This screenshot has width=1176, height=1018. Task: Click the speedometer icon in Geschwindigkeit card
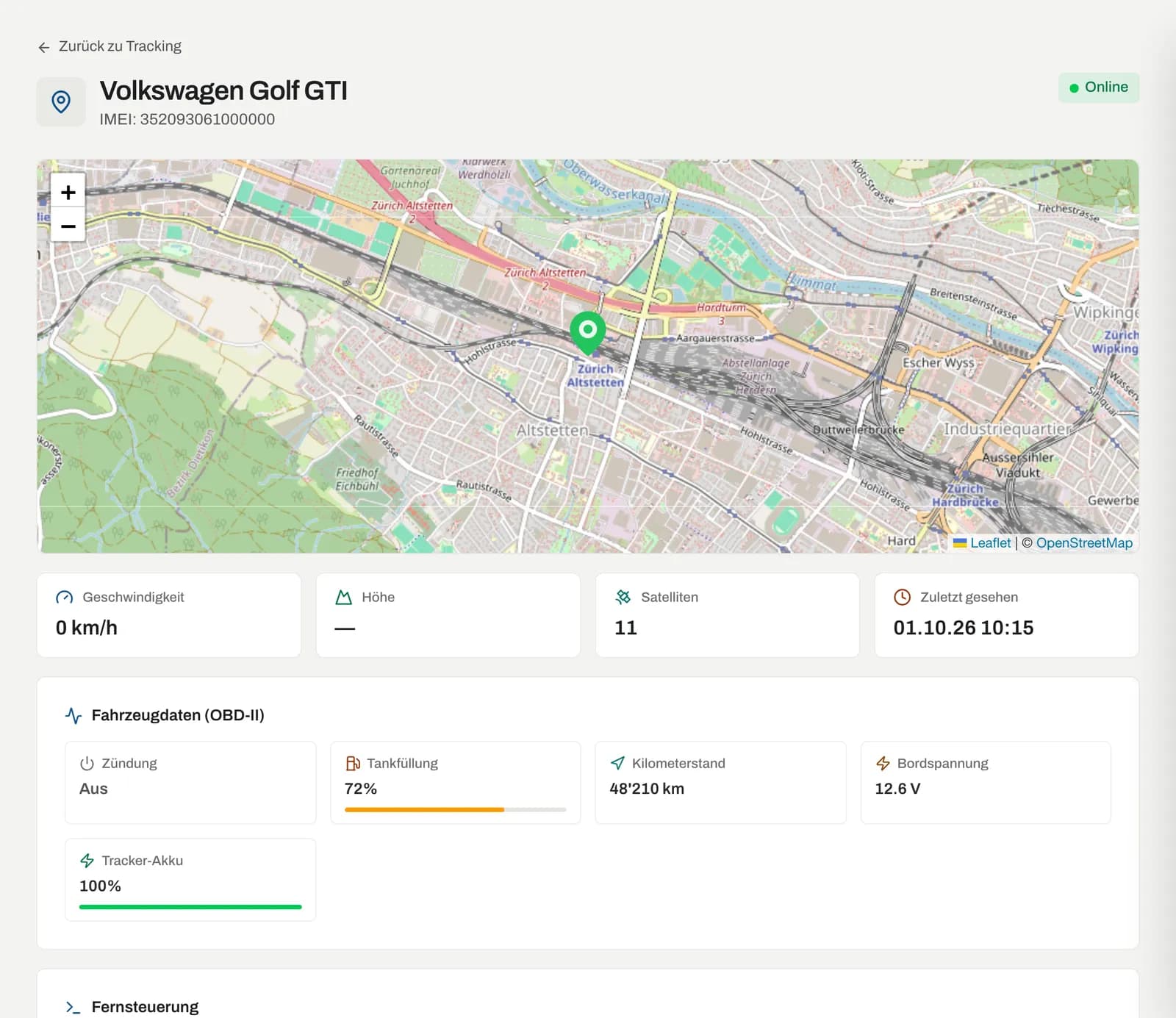tap(65, 598)
